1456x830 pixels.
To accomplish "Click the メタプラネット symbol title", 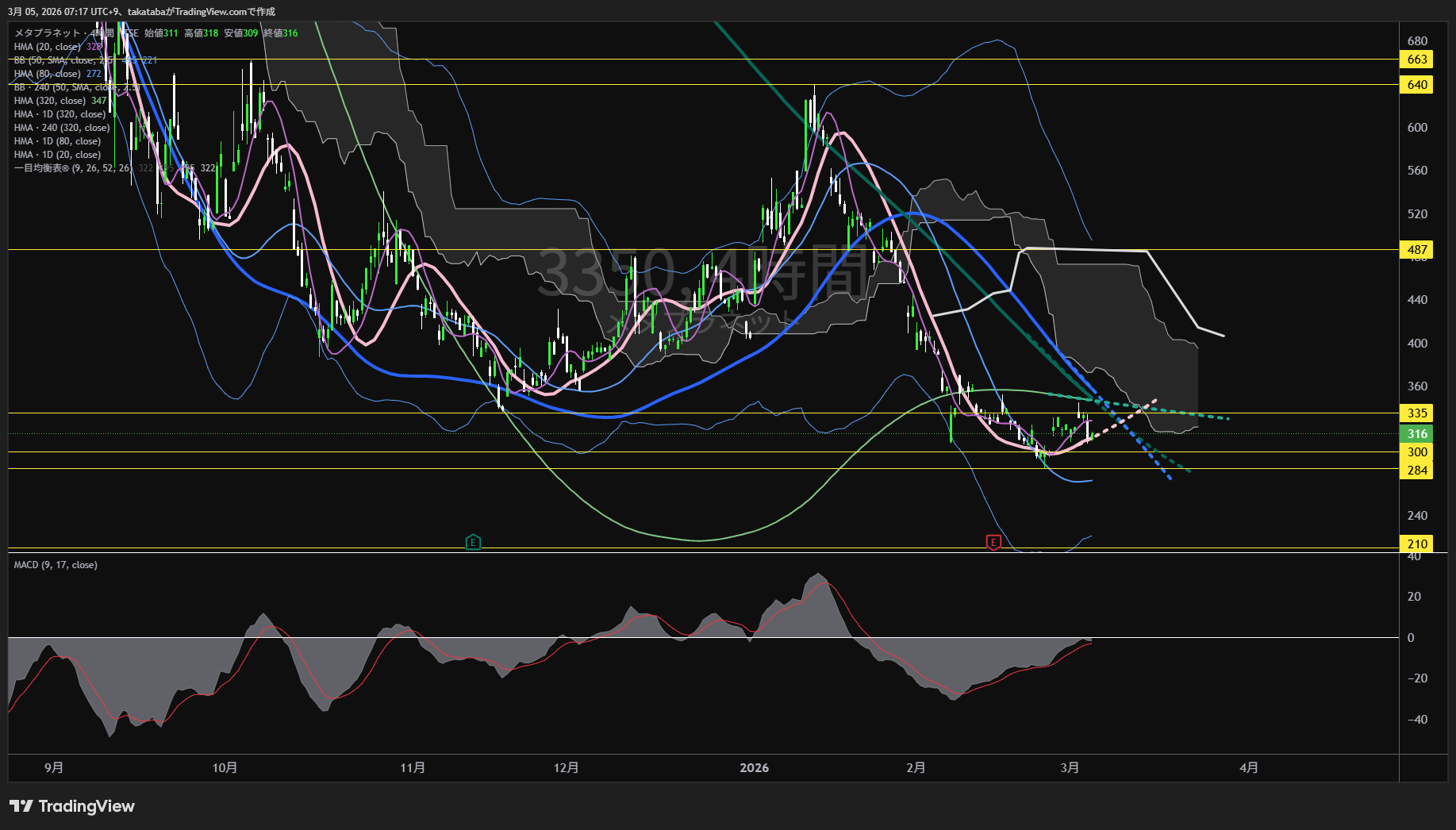I will (48, 33).
